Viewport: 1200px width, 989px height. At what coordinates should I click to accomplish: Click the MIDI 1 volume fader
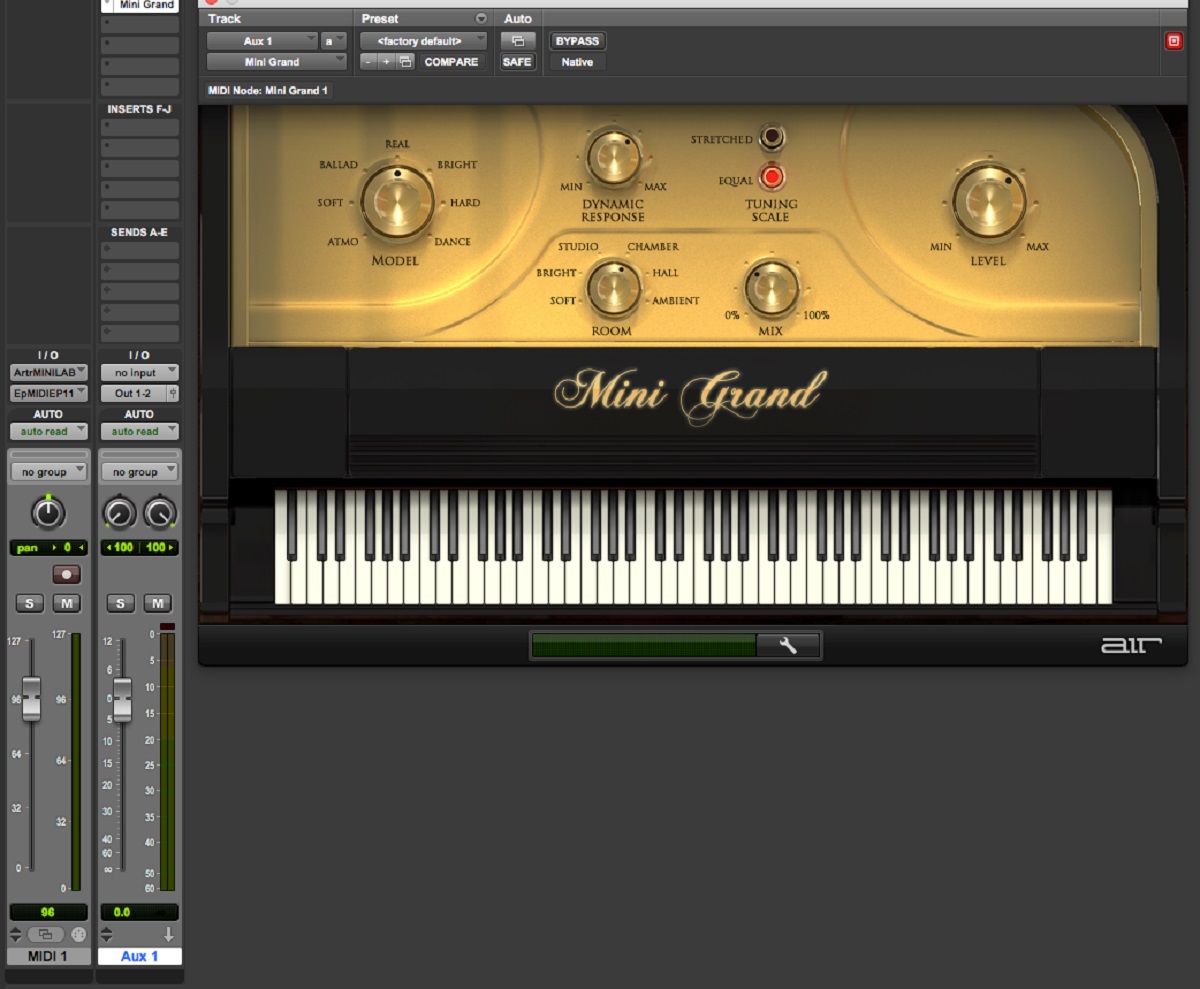point(31,697)
